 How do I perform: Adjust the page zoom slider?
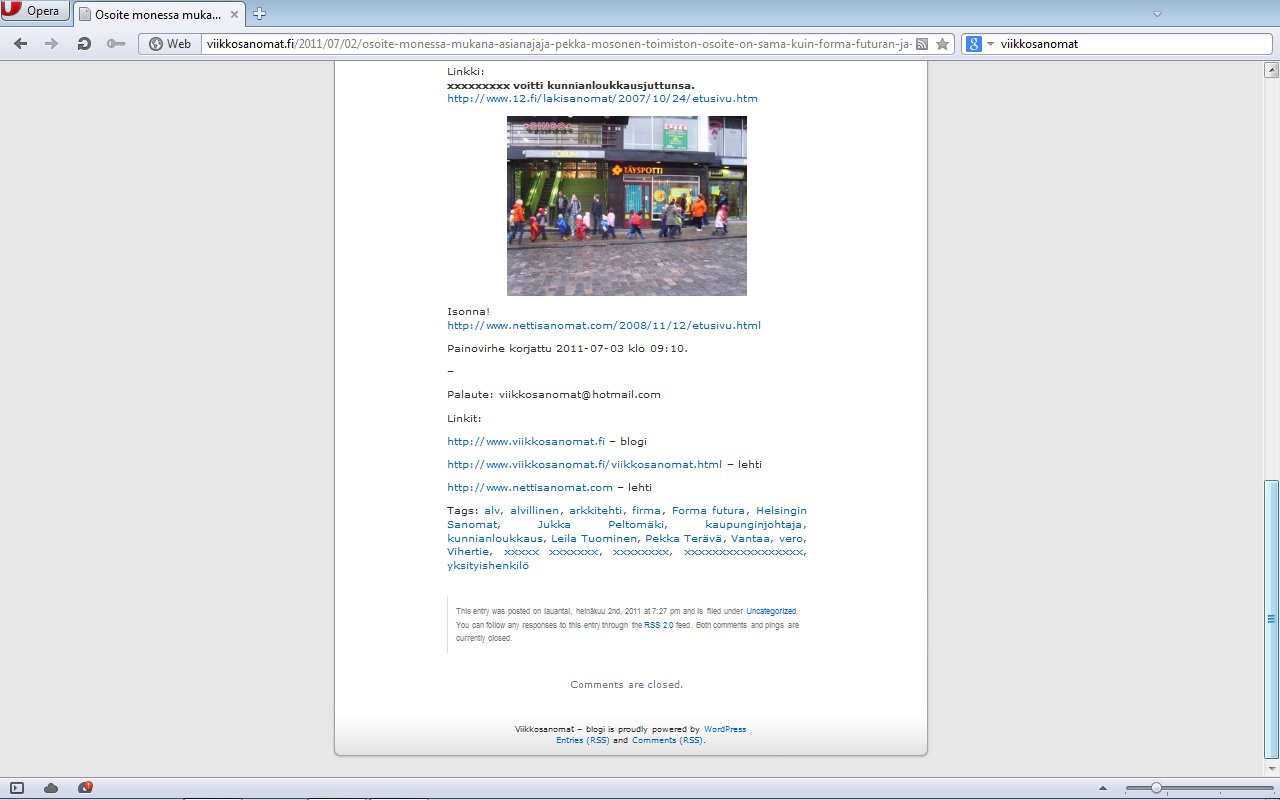coord(1156,788)
